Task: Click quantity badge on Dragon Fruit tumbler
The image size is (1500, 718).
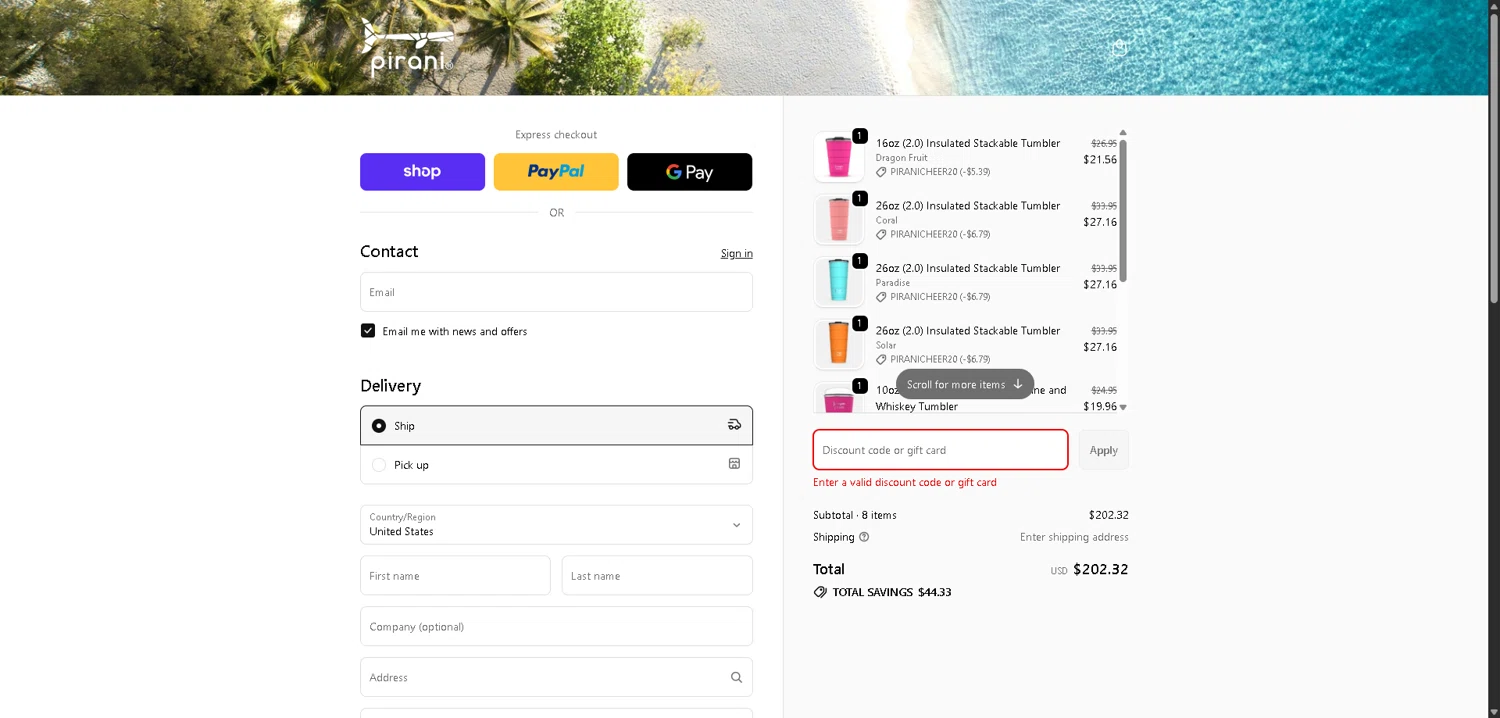Action: tap(859, 136)
